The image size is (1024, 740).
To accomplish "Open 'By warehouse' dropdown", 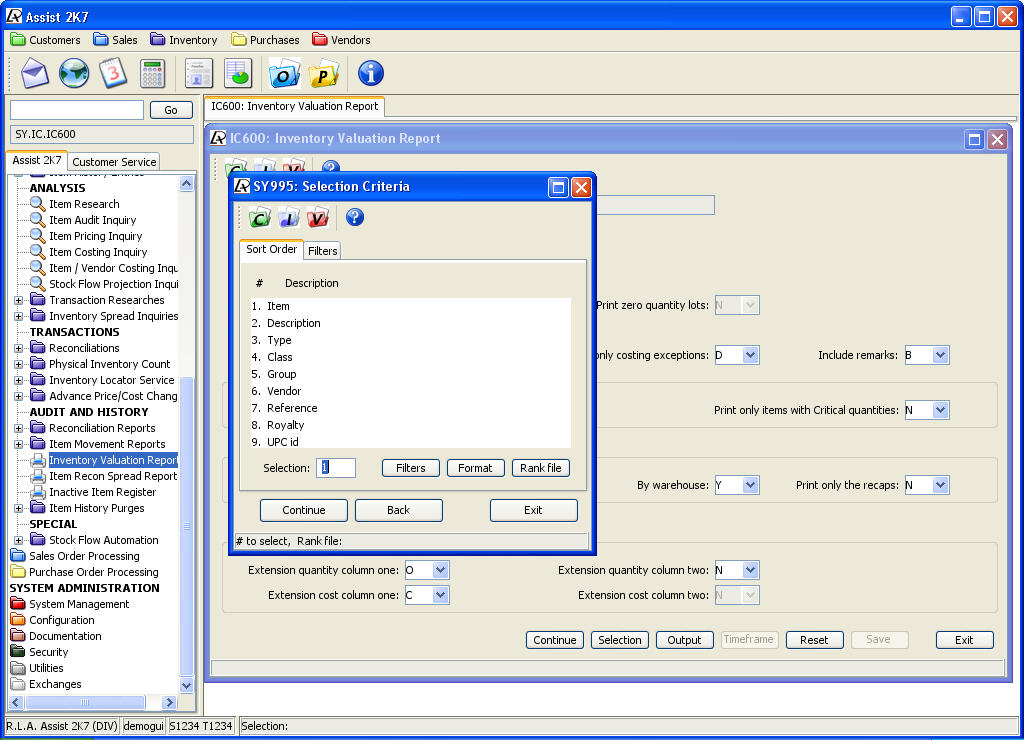I will click(x=750, y=485).
